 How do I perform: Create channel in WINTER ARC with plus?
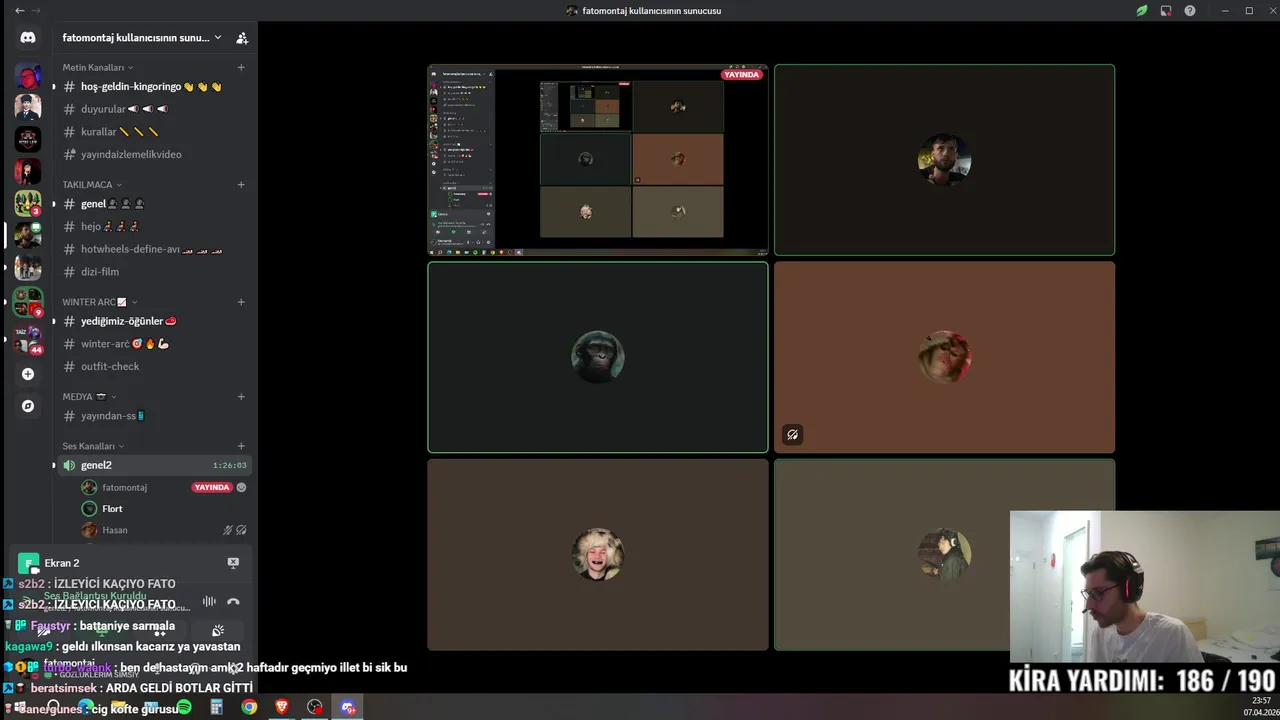point(241,302)
